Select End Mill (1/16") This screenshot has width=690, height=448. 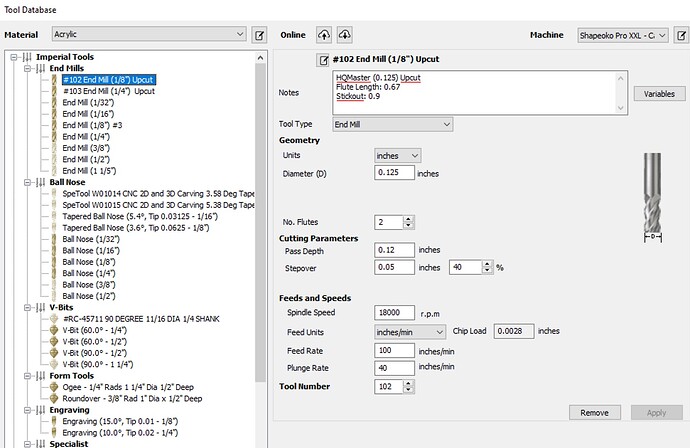[x=88, y=114]
